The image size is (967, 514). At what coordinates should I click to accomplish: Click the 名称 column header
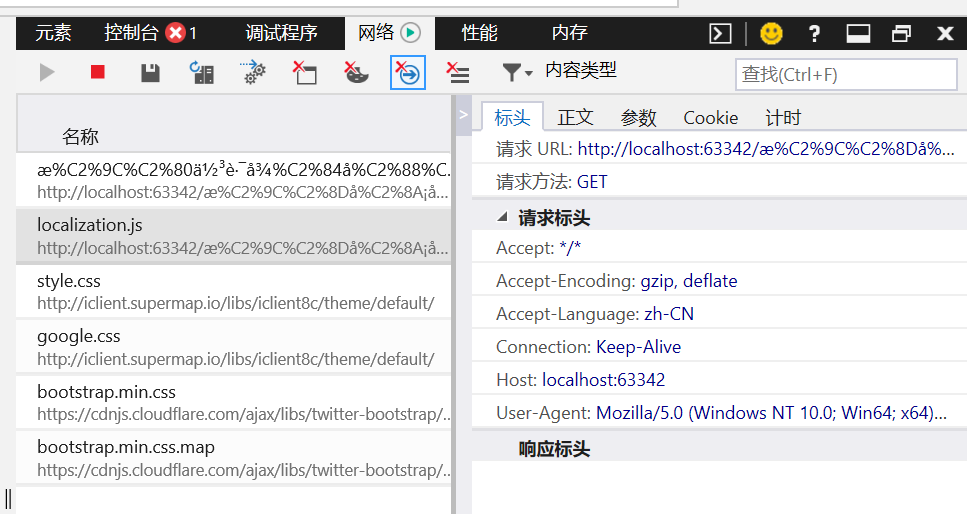80,137
